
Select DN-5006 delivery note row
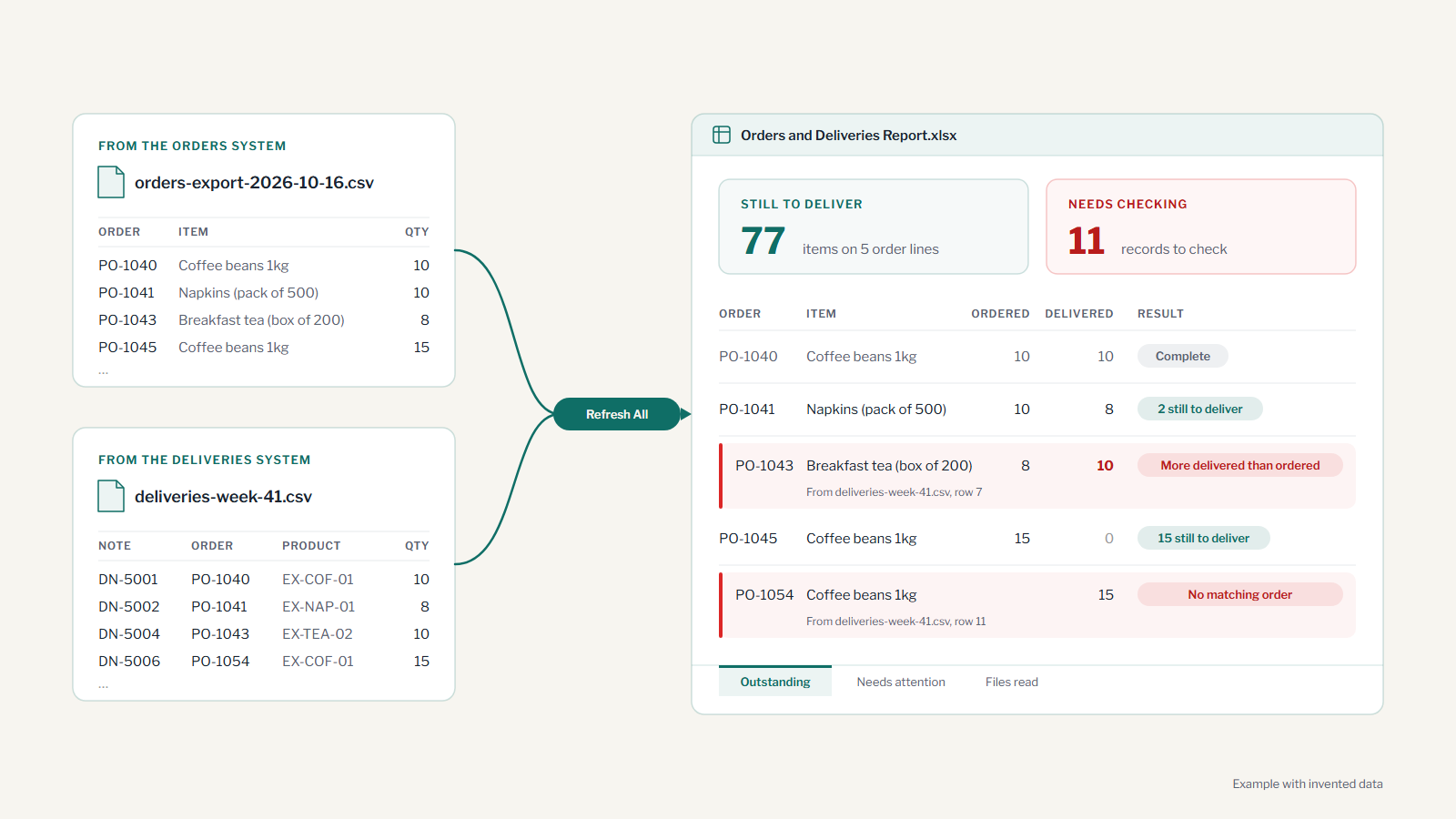(264, 662)
